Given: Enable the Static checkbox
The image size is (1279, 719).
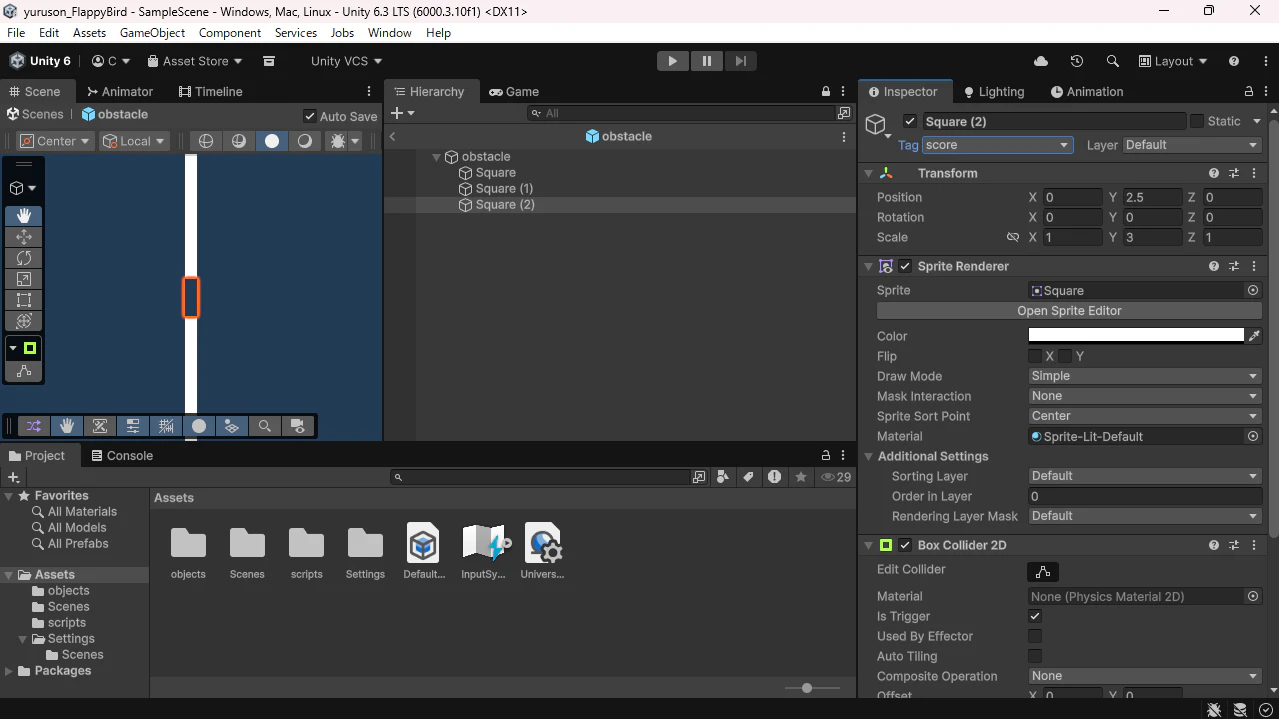Looking at the screenshot, I should (1196, 121).
